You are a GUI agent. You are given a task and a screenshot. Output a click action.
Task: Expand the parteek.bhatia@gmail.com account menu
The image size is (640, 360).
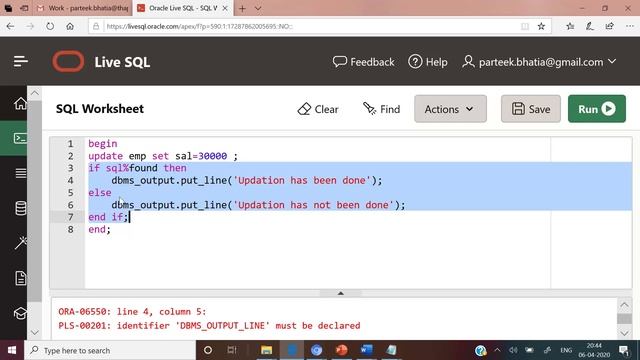point(539,62)
